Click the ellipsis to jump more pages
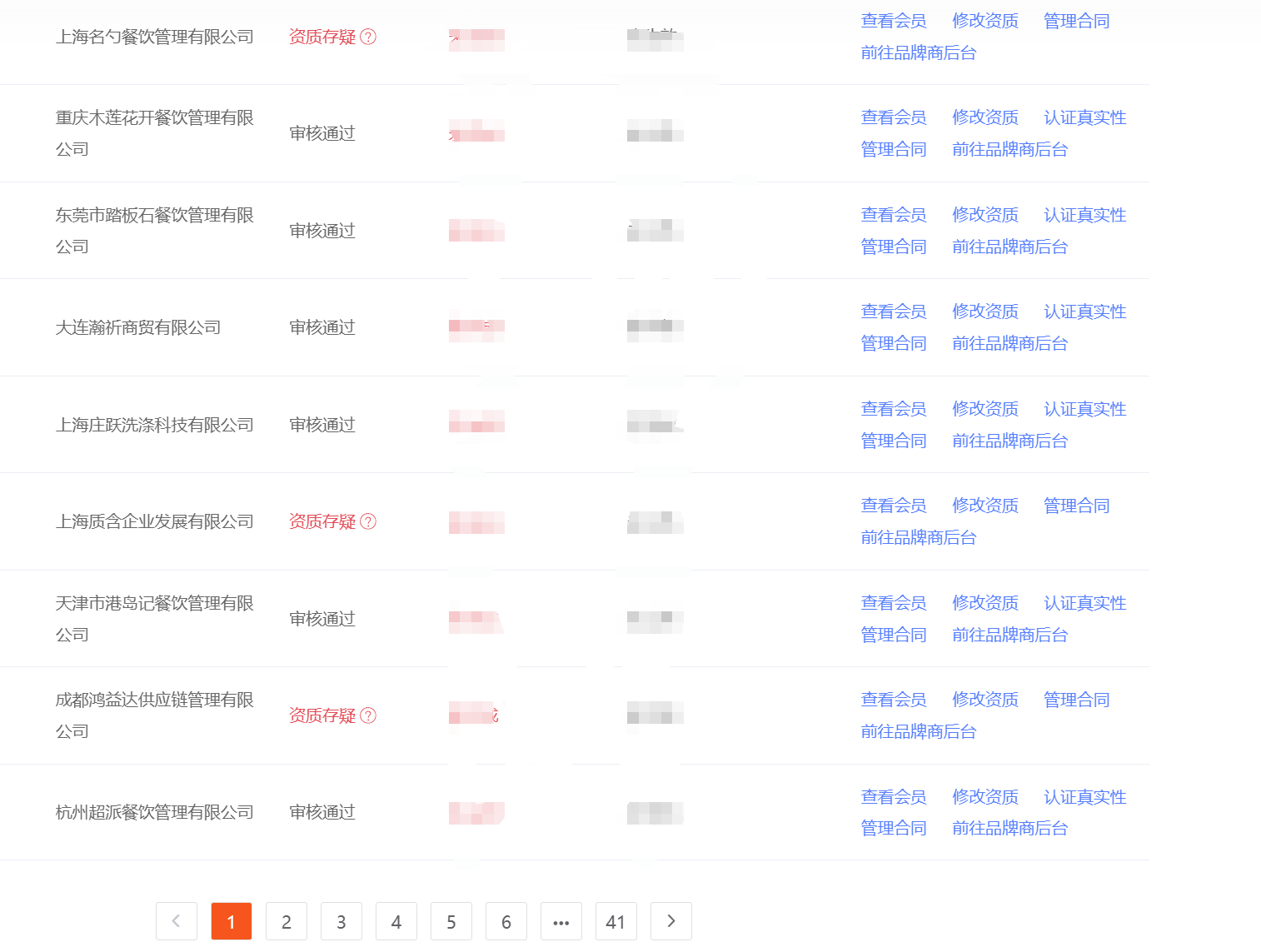Viewport: 1261px width, 952px height. coord(561,921)
